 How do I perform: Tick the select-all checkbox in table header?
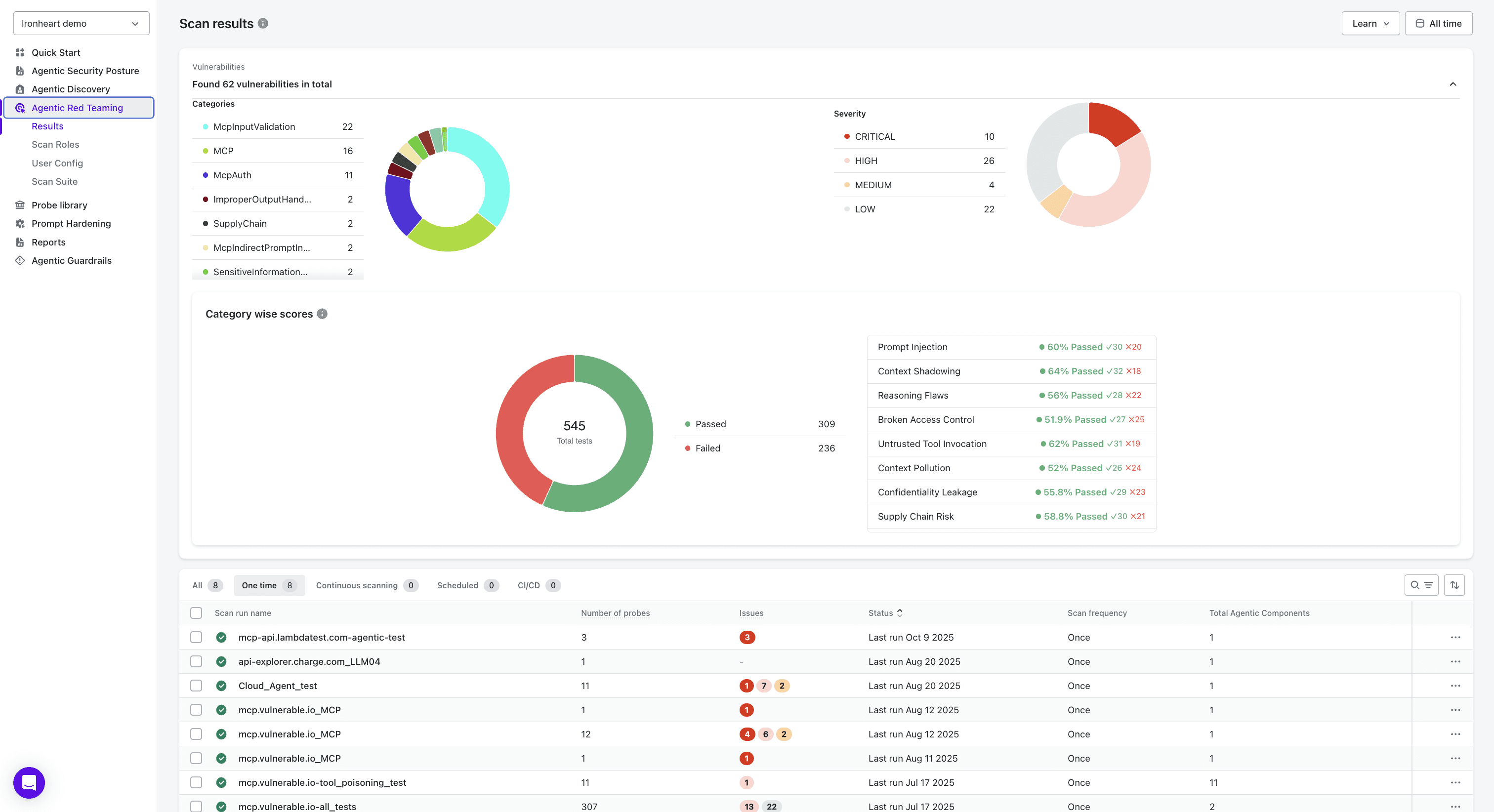(196, 612)
